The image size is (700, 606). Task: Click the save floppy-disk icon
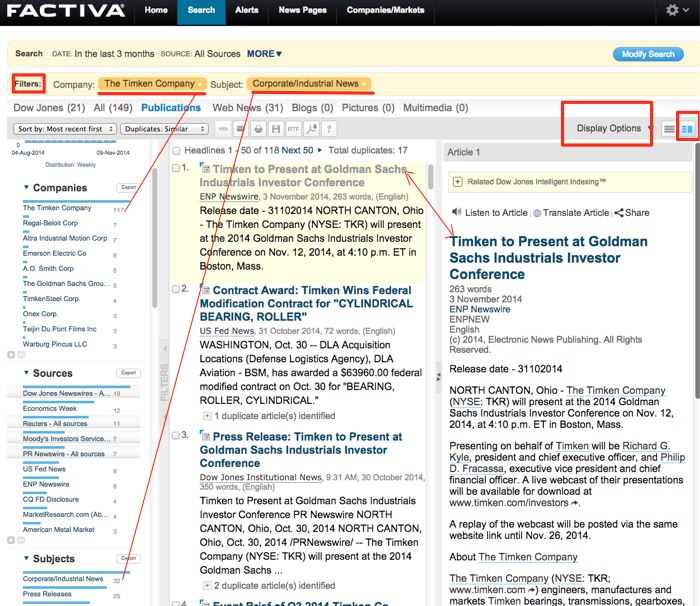tap(276, 129)
